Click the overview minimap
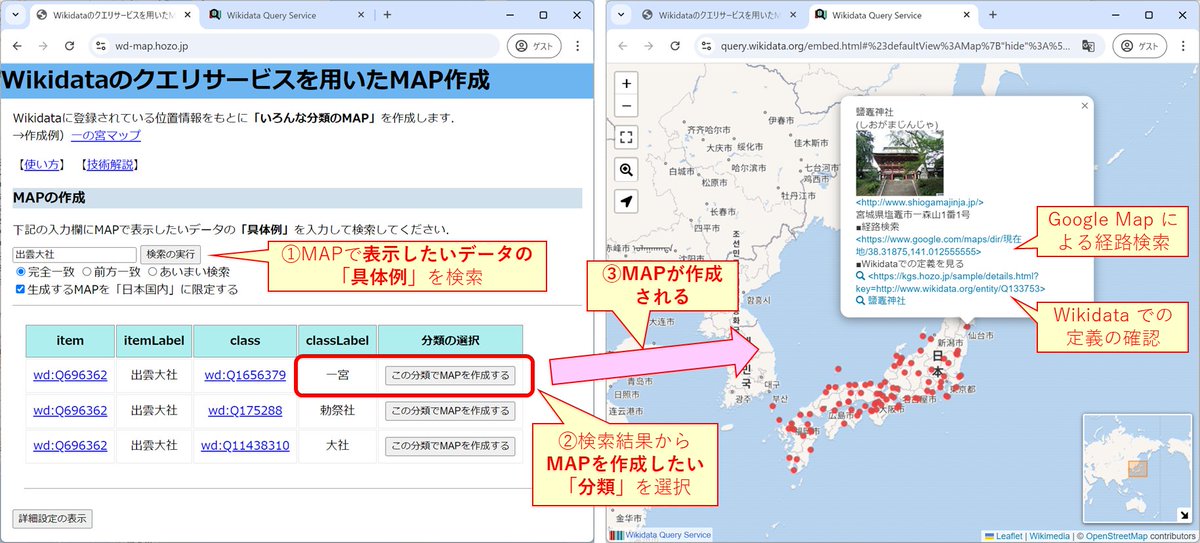The height and width of the screenshot is (543, 1200). pos(1139,468)
